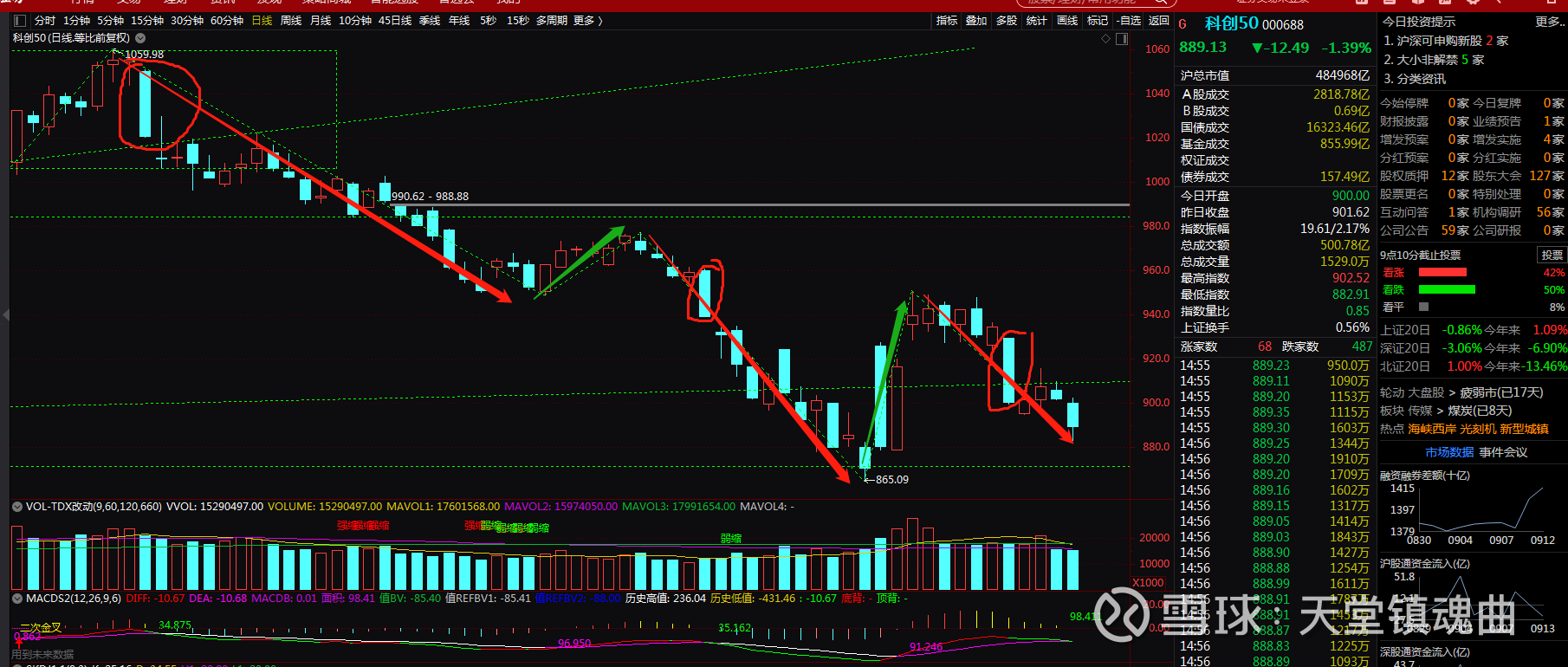Select the 5秒 period

pyautogui.click(x=488, y=20)
